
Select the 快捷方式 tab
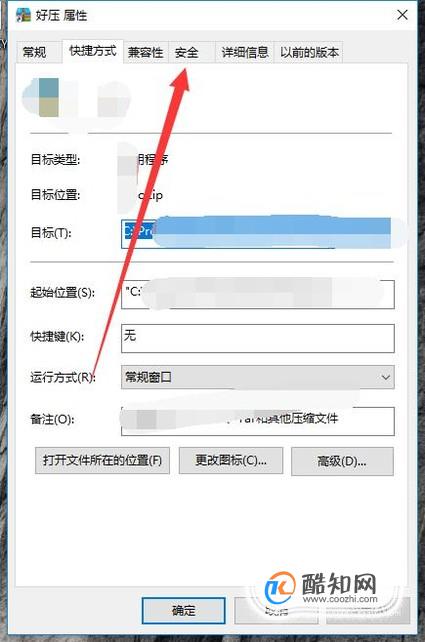(x=93, y=51)
